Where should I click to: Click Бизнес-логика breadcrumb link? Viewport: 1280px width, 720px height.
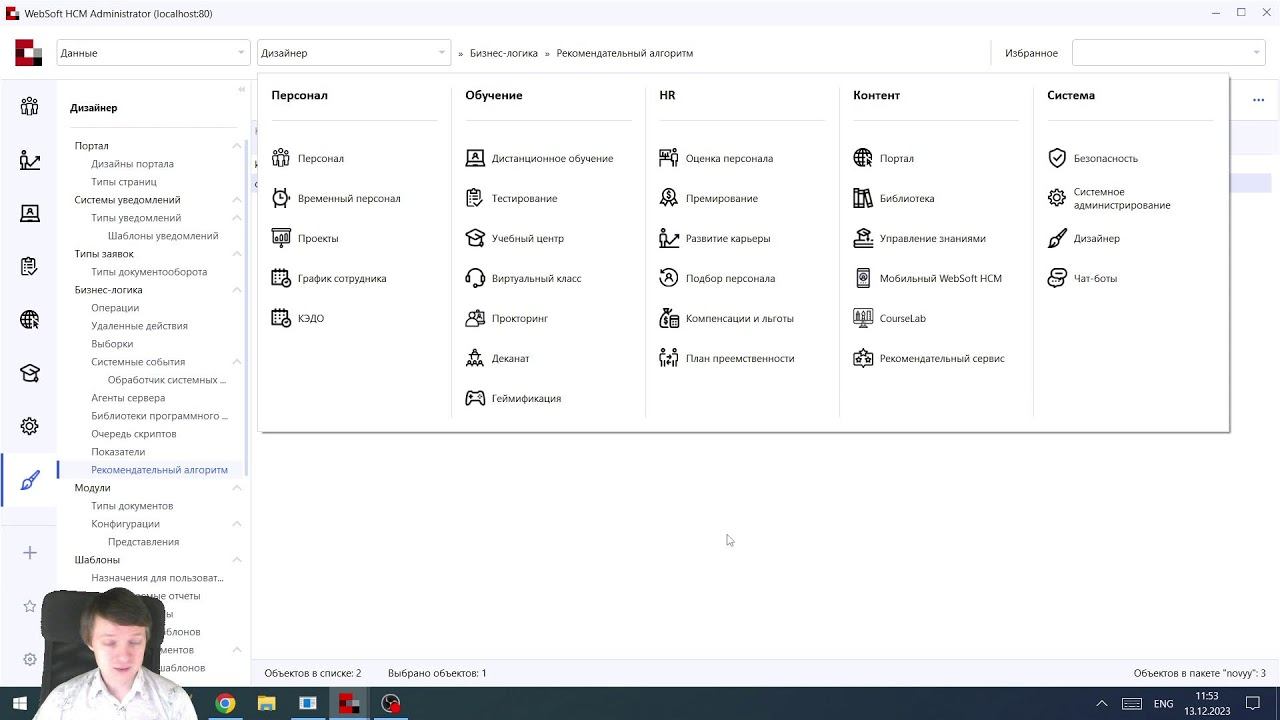[504, 53]
